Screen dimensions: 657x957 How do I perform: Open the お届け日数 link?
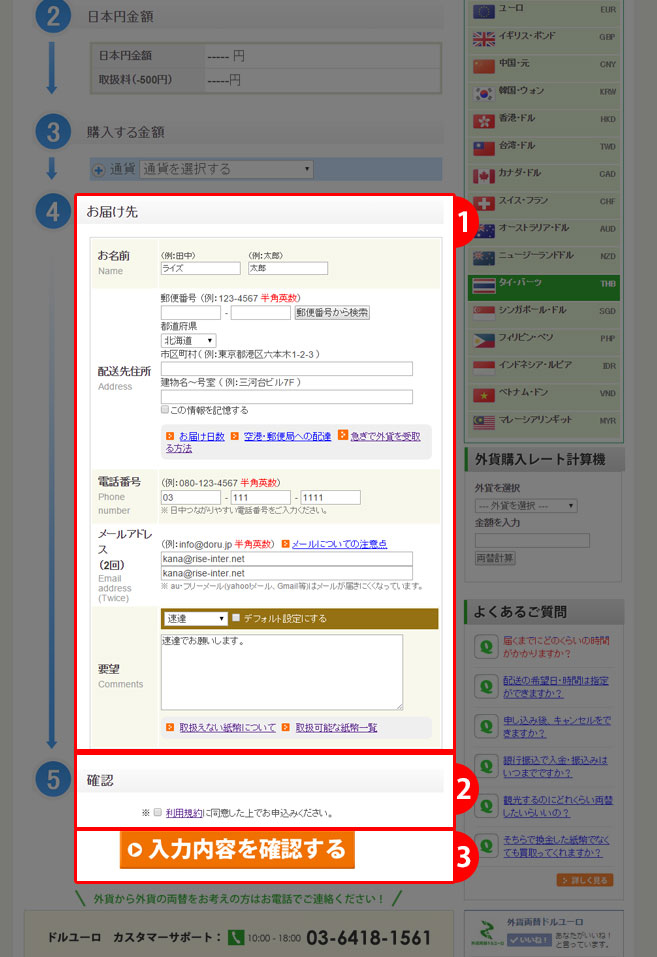[201, 437]
